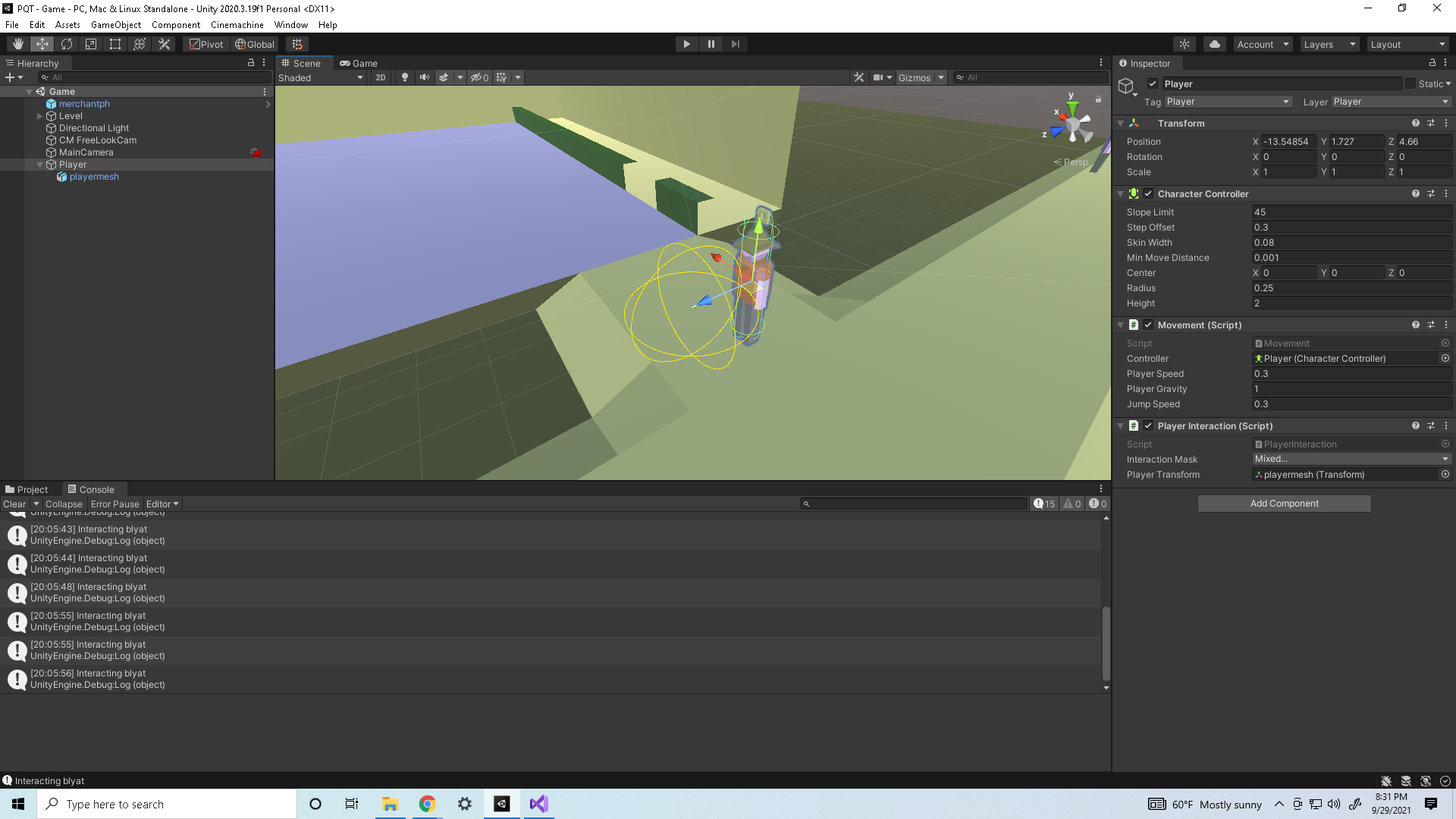Toggle console errors filter

(x=1098, y=504)
